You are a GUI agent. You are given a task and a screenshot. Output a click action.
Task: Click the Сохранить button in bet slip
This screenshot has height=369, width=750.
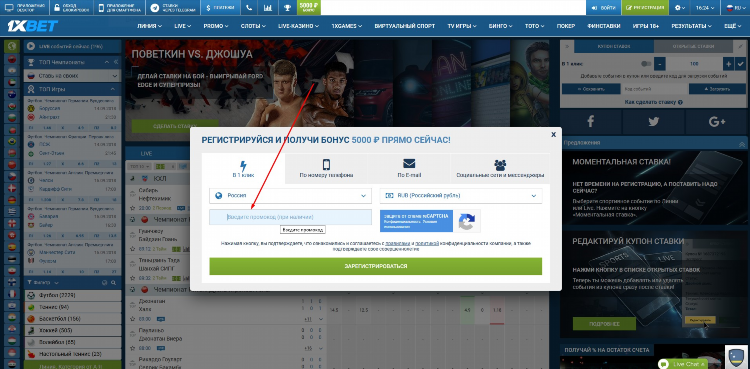(x=591, y=89)
